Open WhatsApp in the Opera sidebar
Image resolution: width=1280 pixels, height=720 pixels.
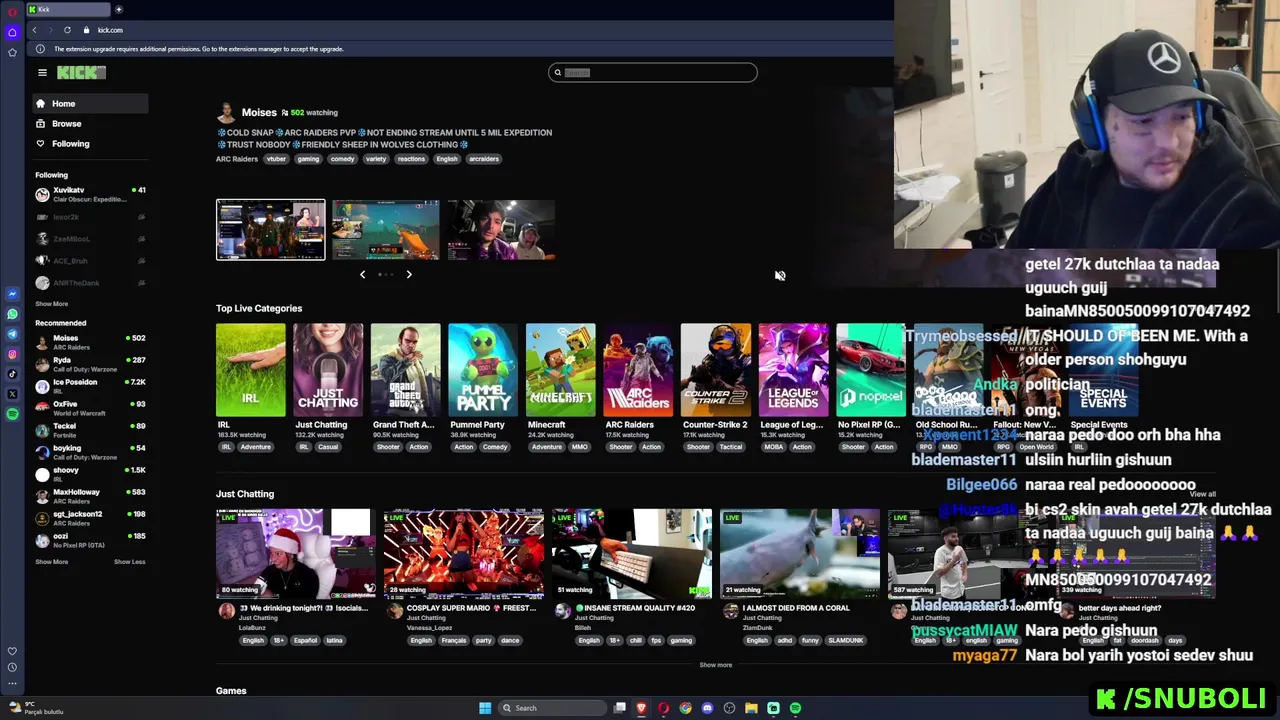pos(12,314)
